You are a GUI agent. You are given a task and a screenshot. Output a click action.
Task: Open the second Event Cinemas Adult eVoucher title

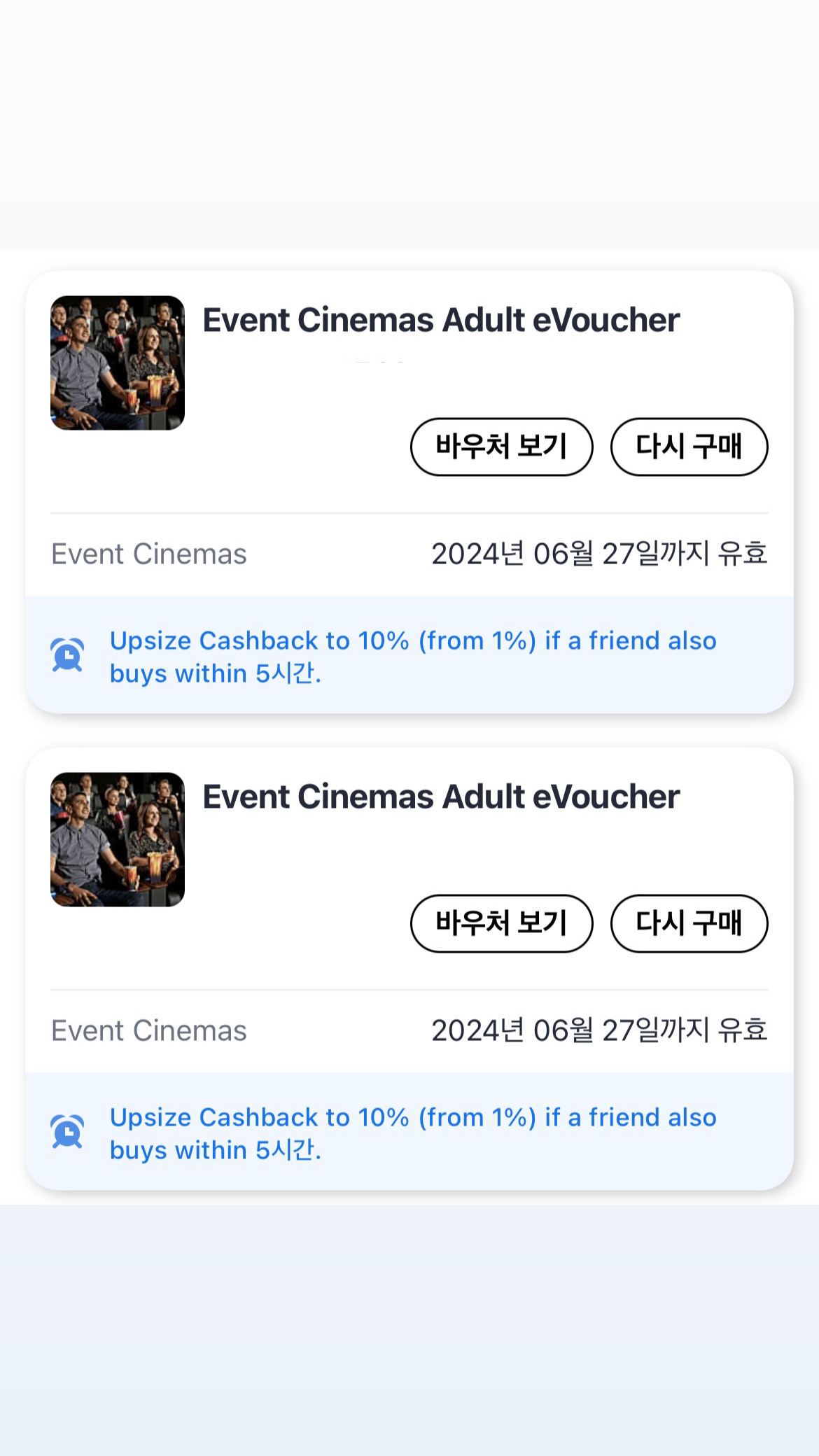tap(441, 797)
